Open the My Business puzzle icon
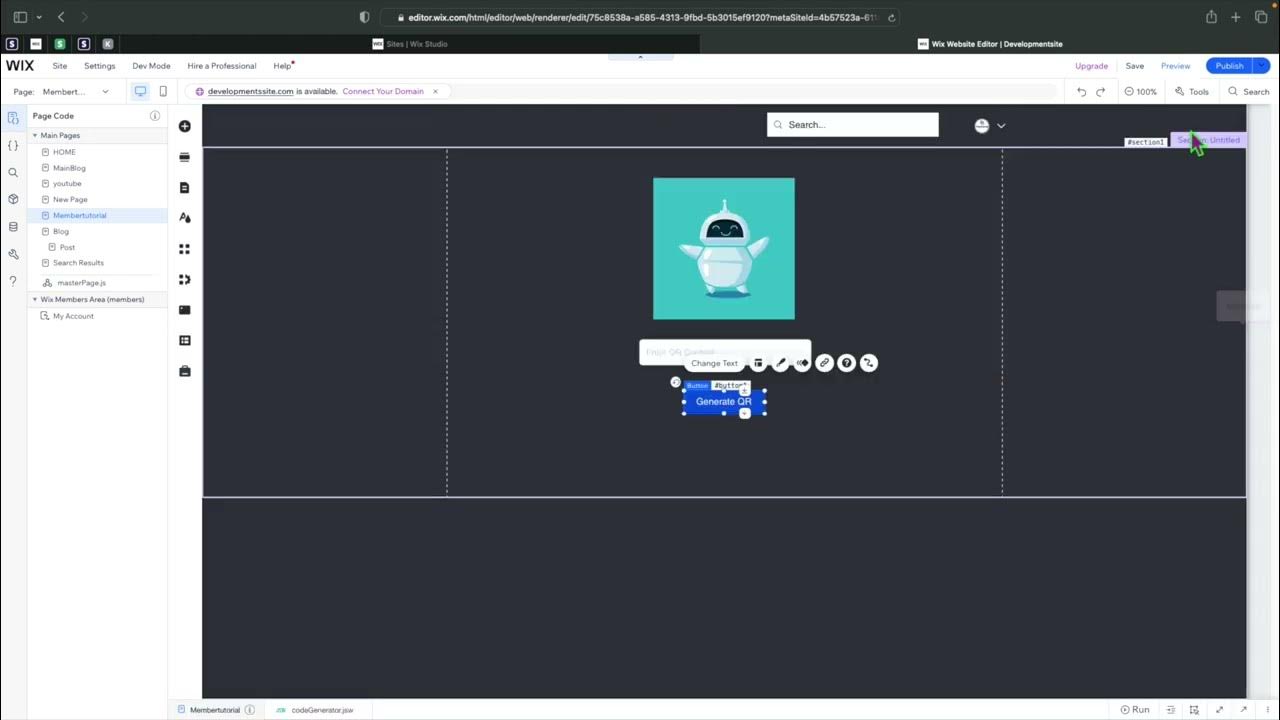Image resolution: width=1280 pixels, height=720 pixels. click(184, 279)
